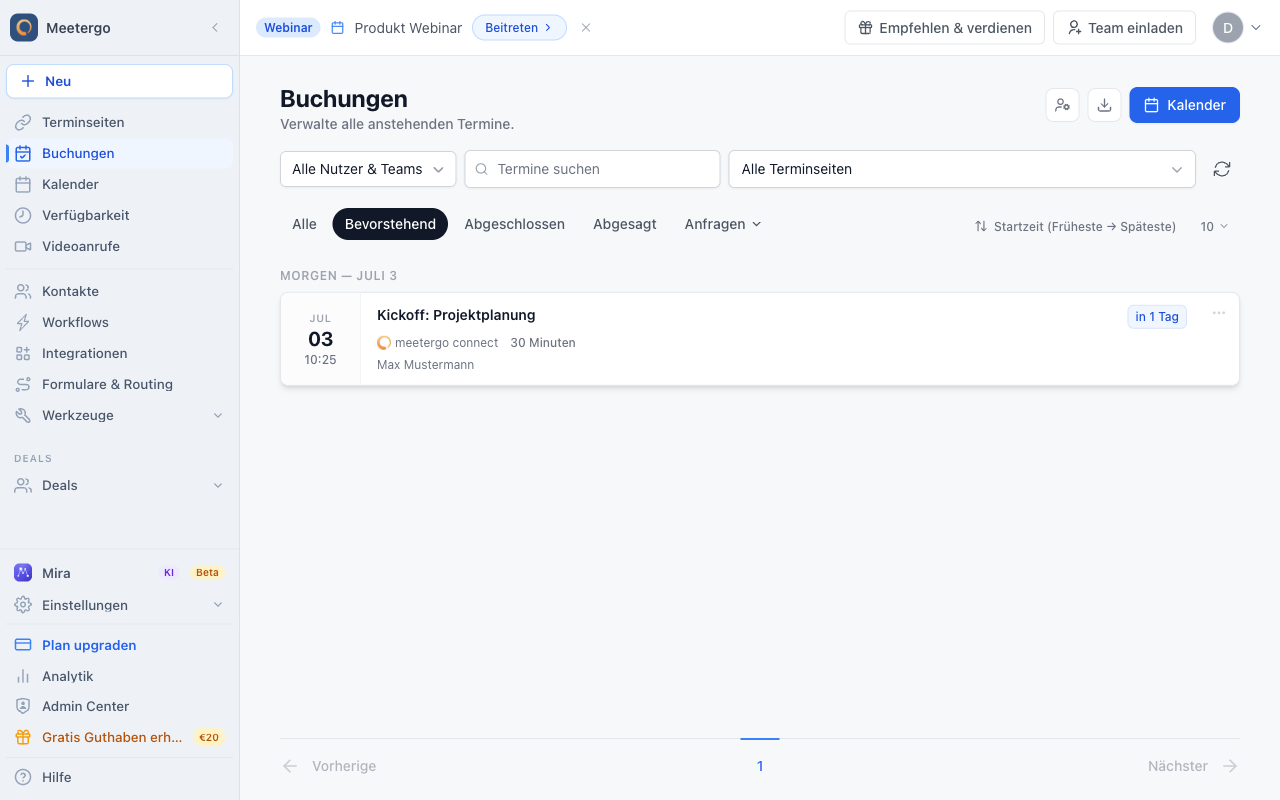Click the Jul 03 date block

[321, 339]
